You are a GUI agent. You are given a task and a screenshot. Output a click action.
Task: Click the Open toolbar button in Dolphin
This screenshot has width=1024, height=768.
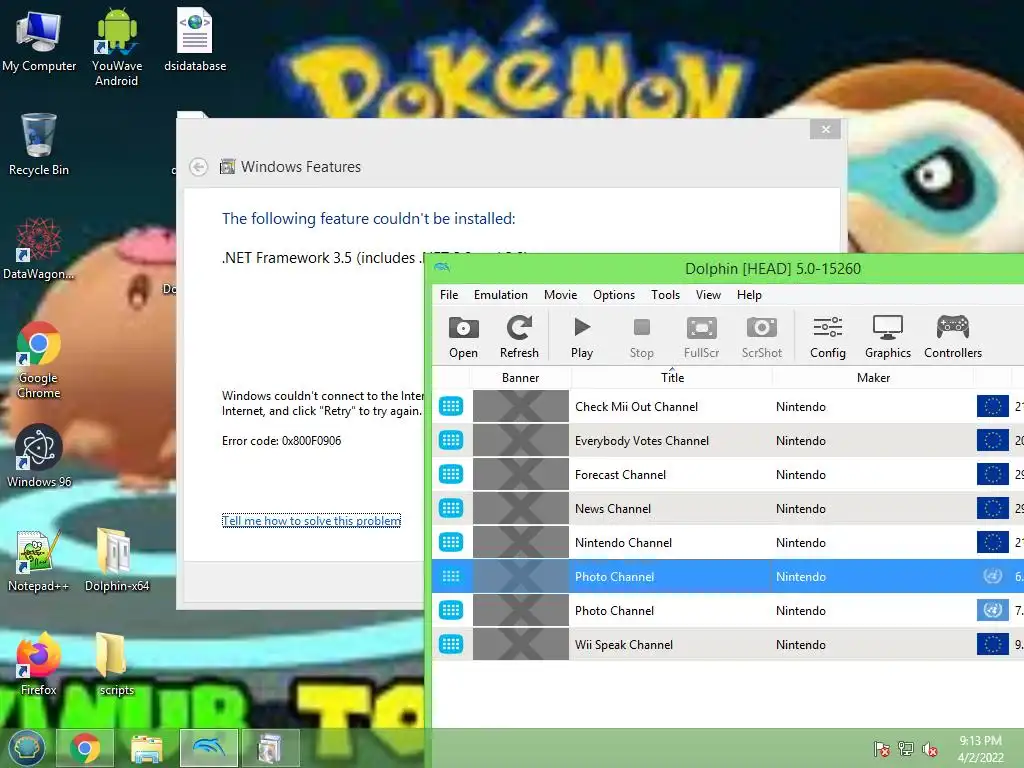(464, 337)
